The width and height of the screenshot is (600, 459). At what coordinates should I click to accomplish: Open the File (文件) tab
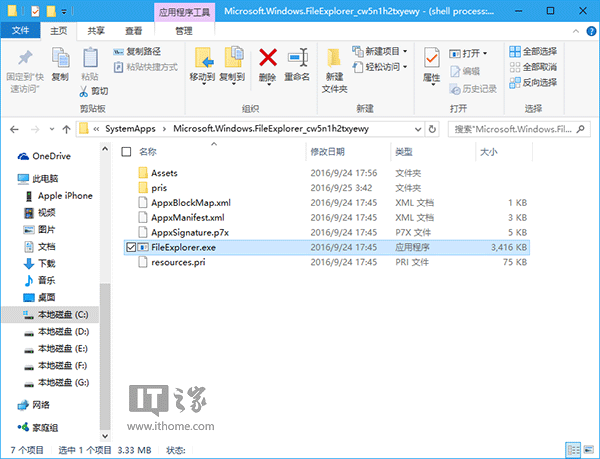20,30
